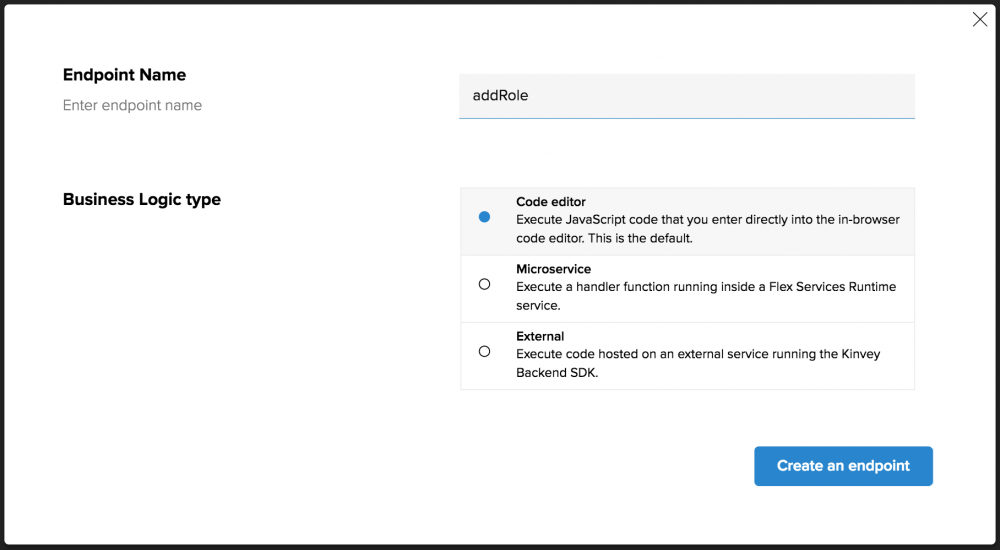Select the External radio button
Screen dimensions: 1000x550
click(x=485, y=351)
